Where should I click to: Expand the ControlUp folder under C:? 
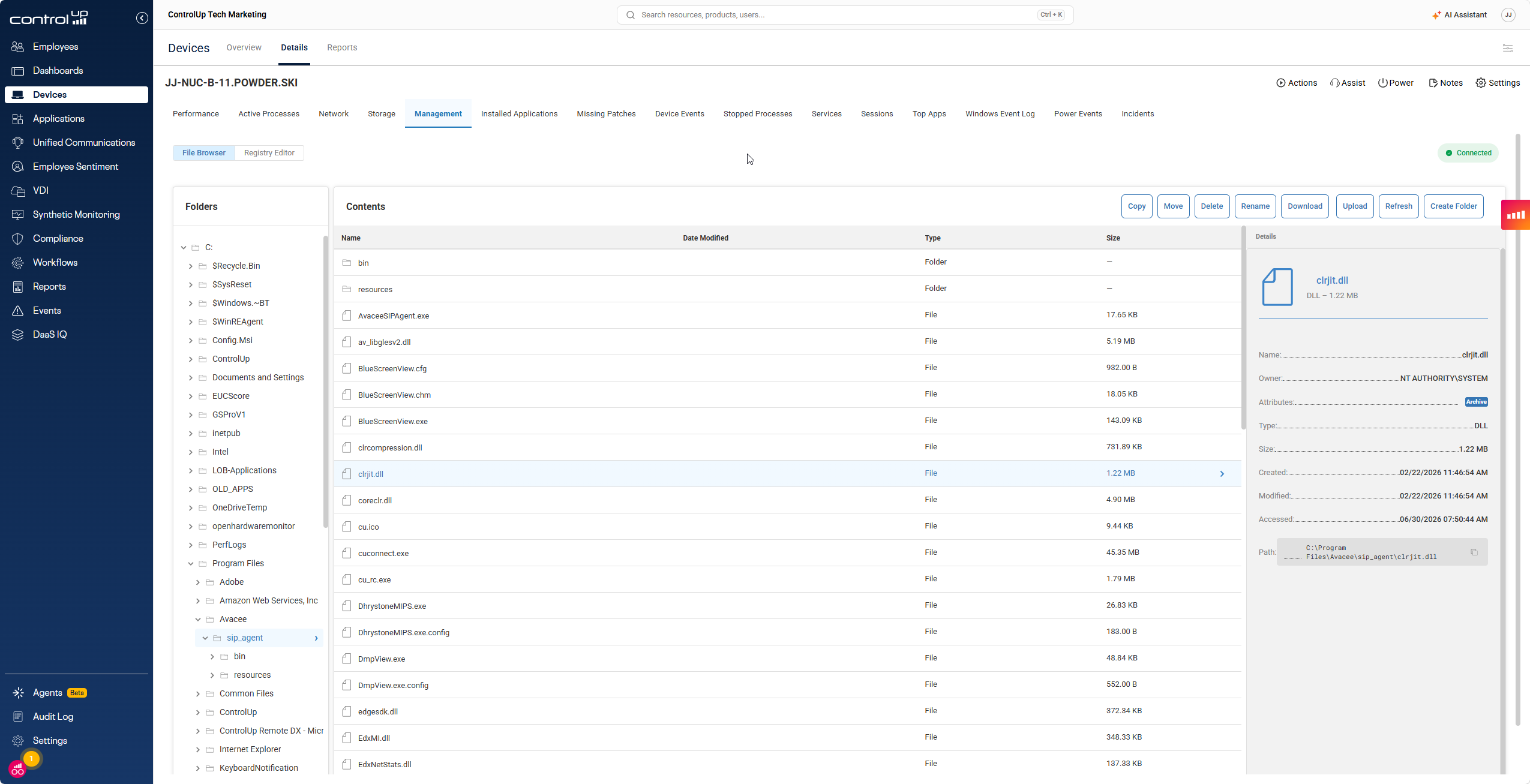191,359
